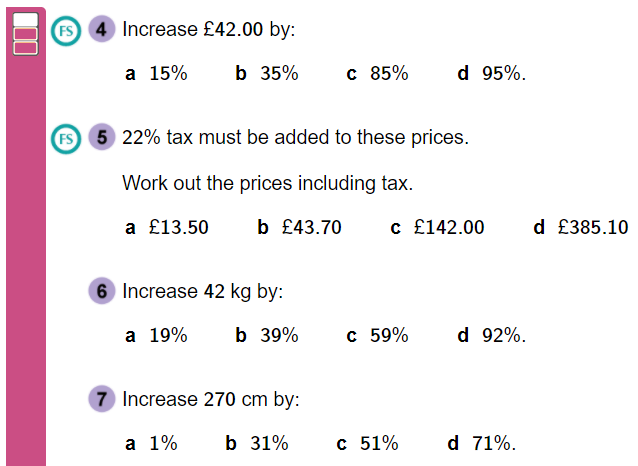This screenshot has width=638, height=466.
Task: Choose price £385.10 in question 5
Action: pyautogui.click(x=581, y=227)
